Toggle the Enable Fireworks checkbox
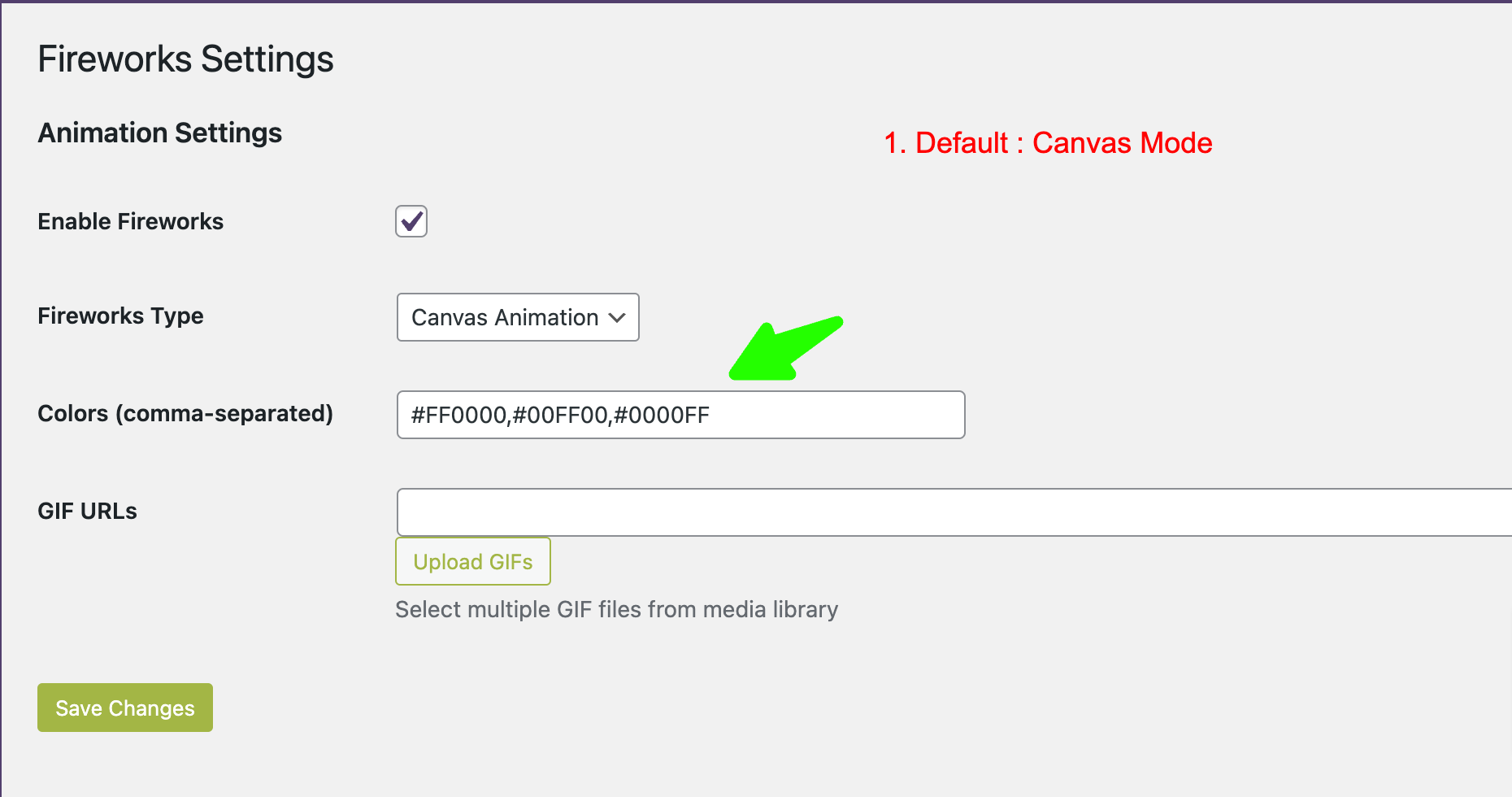 [x=411, y=221]
